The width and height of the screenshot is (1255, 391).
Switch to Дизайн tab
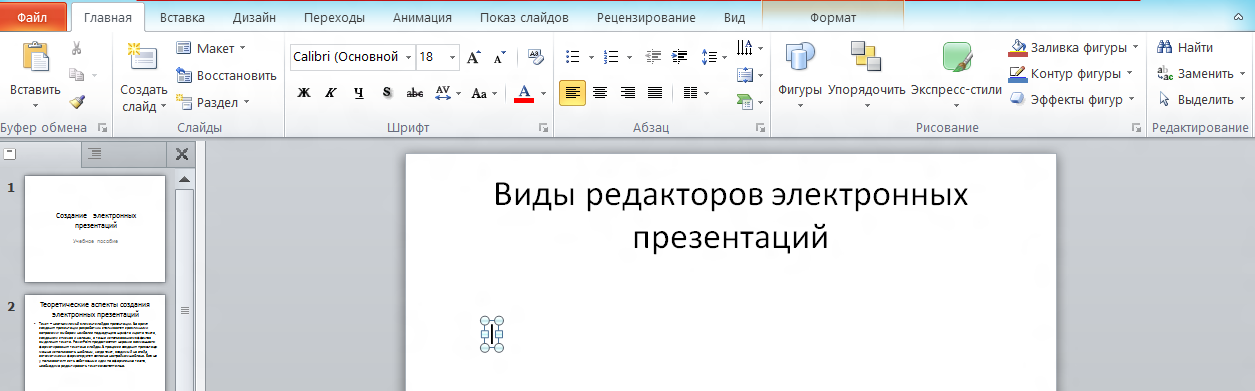255,17
